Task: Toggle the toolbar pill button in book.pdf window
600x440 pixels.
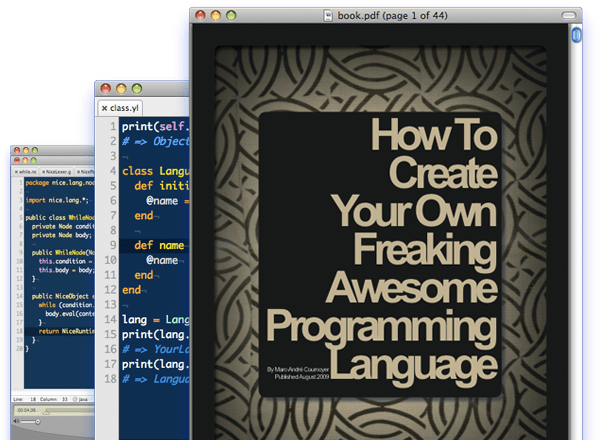Action: pos(568,15)
